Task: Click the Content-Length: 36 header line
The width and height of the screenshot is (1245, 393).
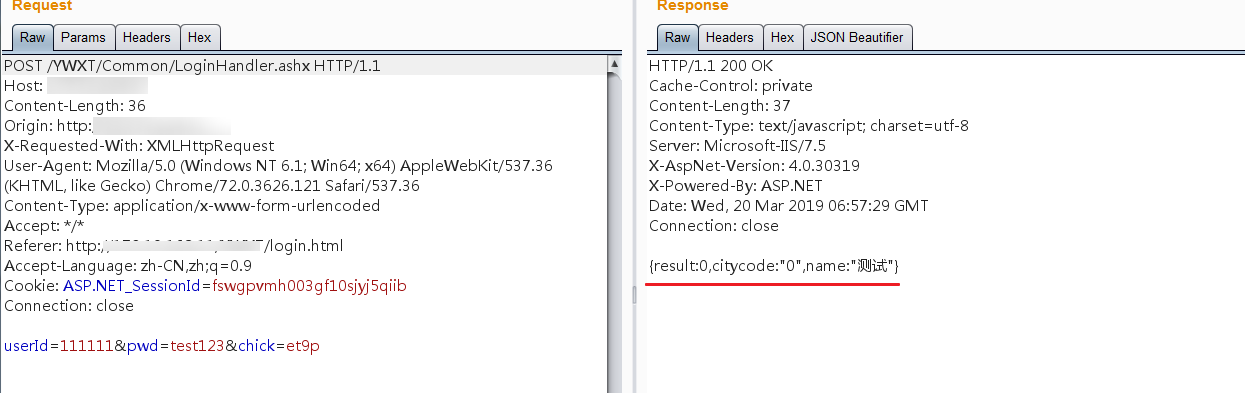Action: [x=75, y=106]
